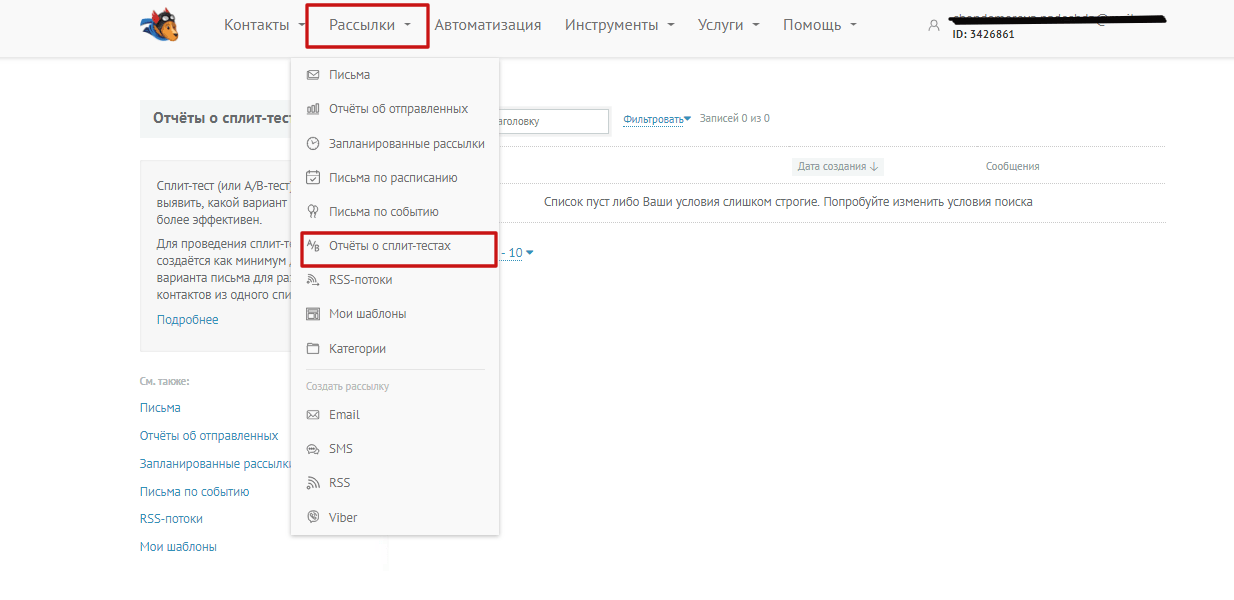
Task: Select Письма по расписанию menu entry
Action: [395, 178]
